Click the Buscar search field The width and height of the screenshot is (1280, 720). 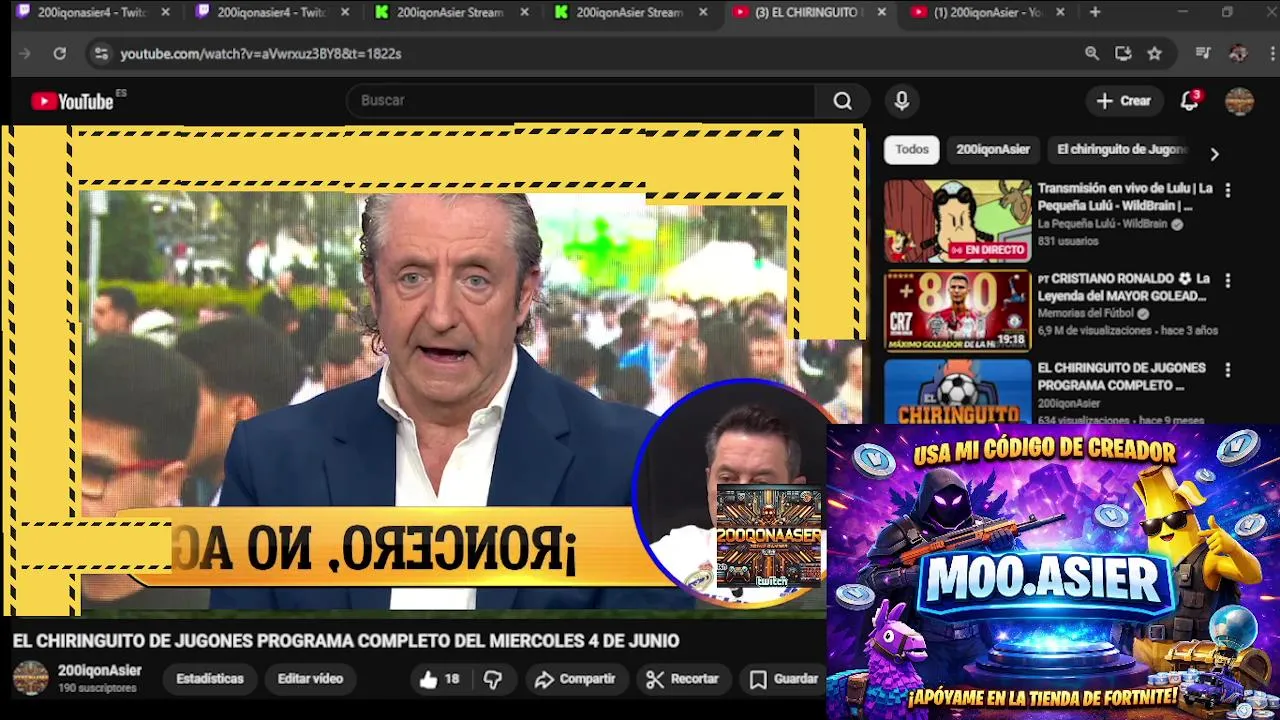coord(582,101)
